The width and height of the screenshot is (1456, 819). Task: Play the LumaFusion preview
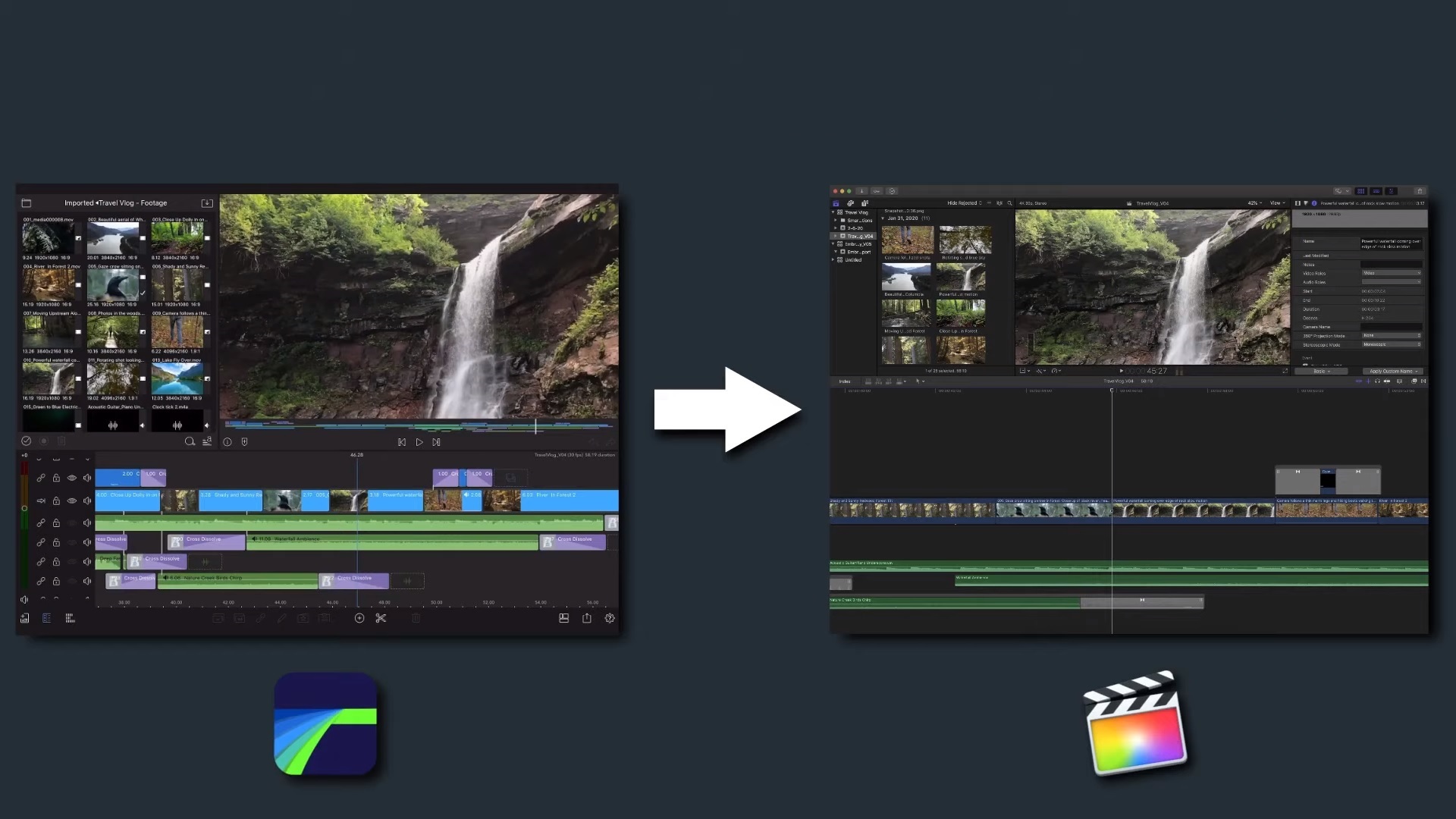(419, 442)
